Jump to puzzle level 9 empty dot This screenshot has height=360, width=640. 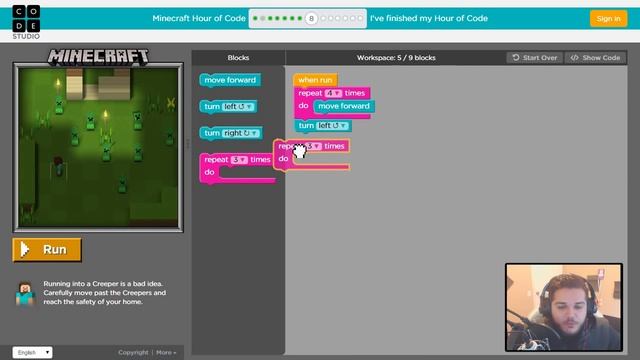323,18
